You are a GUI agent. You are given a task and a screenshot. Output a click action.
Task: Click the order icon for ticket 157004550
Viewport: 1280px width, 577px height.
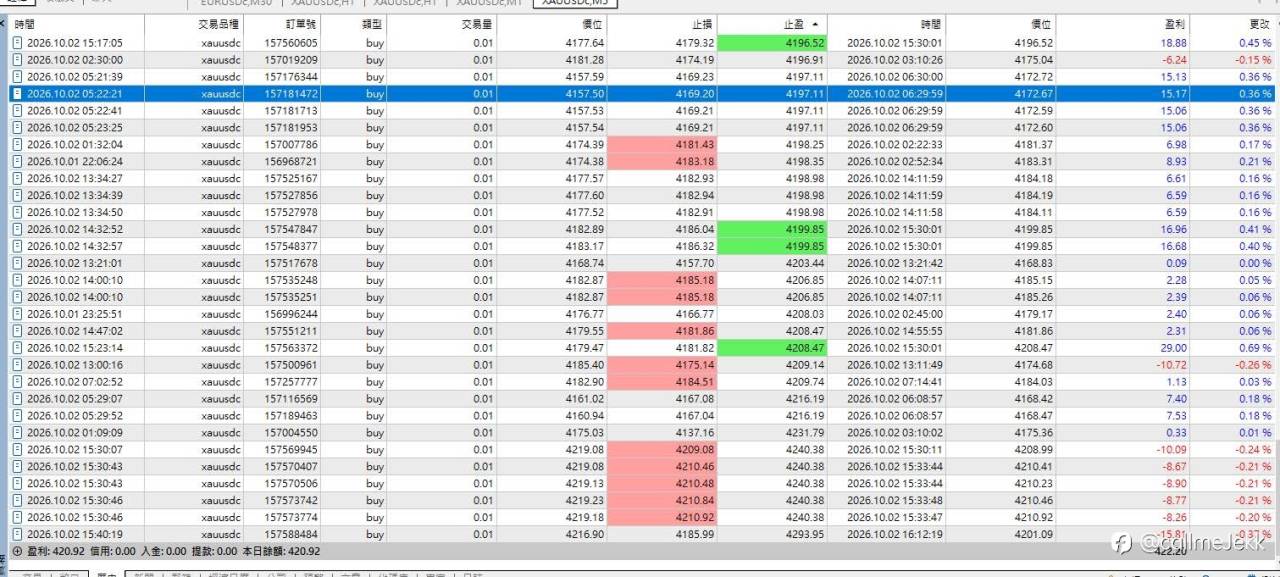coord(18,433)
